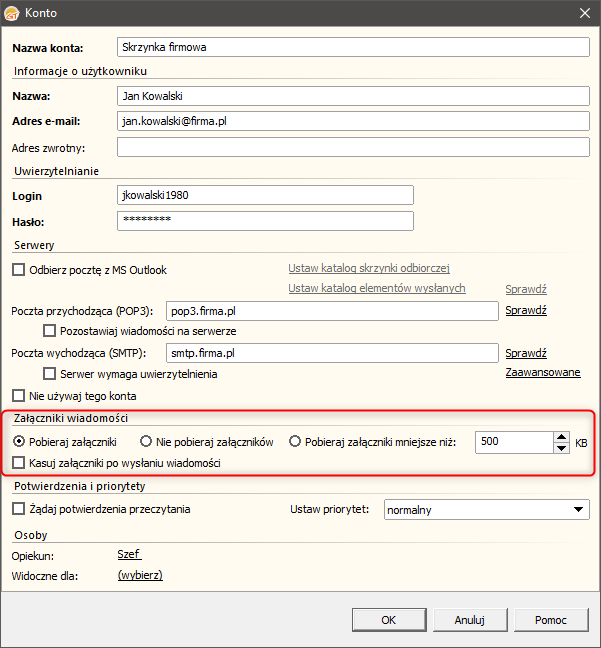The width and height of the screenshot is (601, 648).
Task: Enable Nie używaj tego konta
Action: coord(18,395)
